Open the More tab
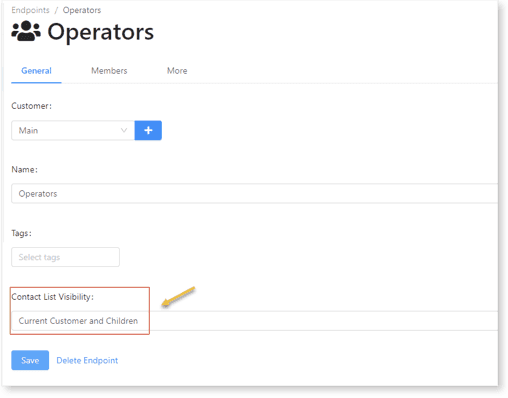Image resolution: width=508 pixels, height=398 pixels. tap(177, 71)
